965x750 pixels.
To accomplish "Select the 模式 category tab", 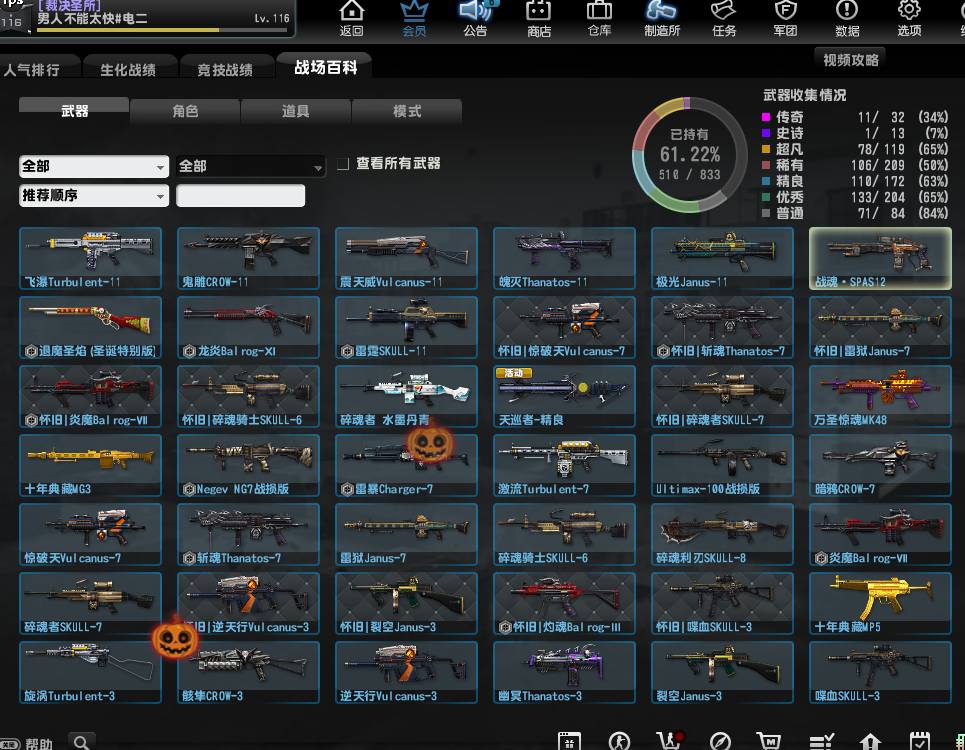I will (407, 111).
